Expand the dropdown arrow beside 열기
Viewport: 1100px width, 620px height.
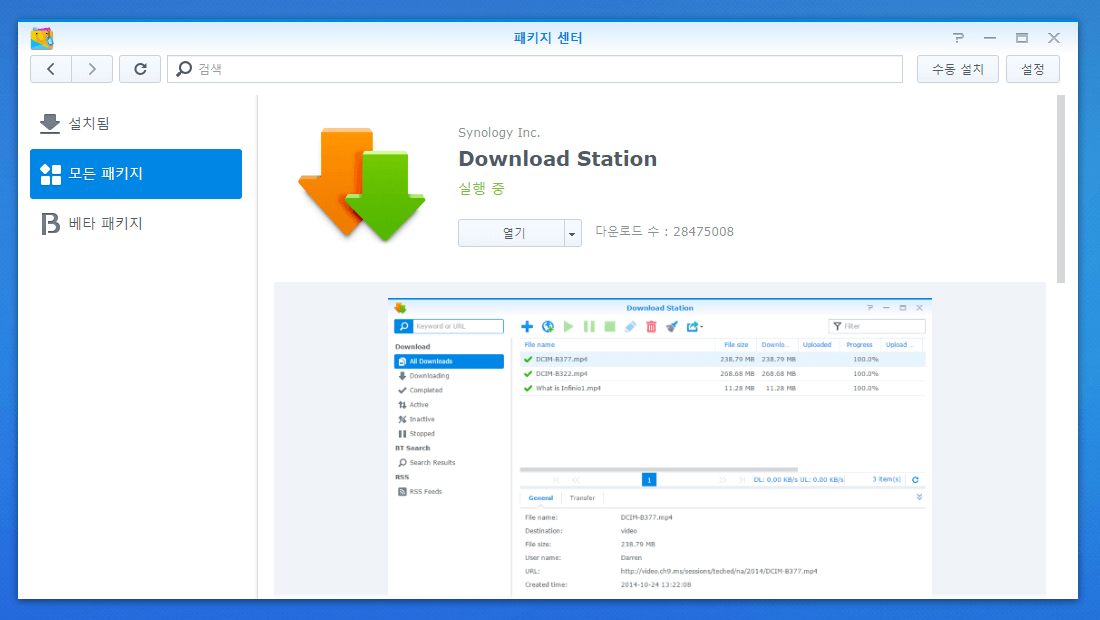pos(572,233)
